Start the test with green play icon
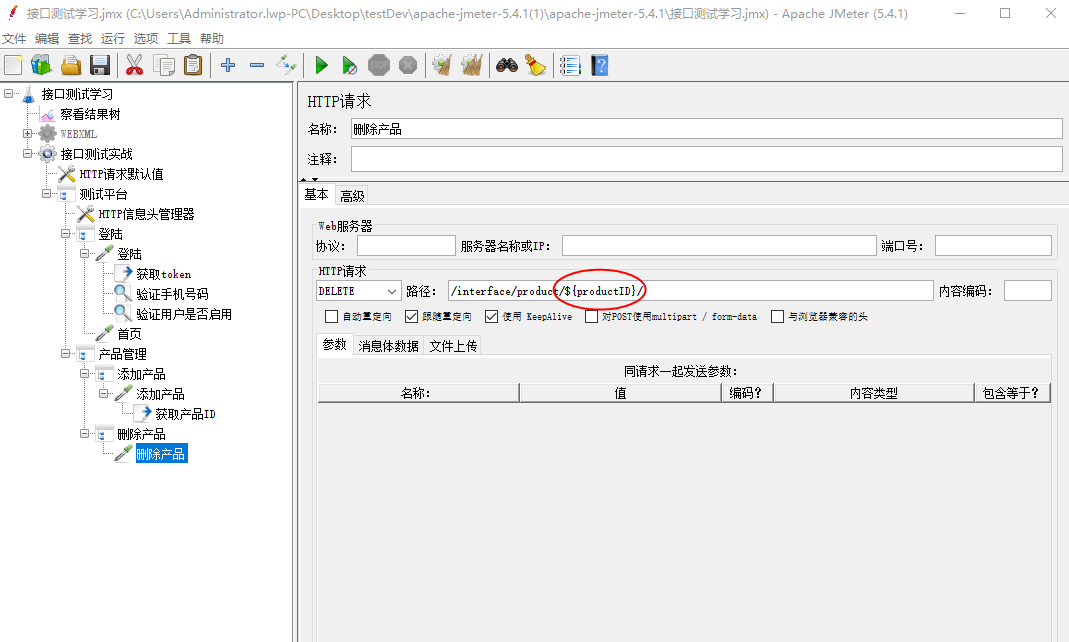 coord(321,65)
